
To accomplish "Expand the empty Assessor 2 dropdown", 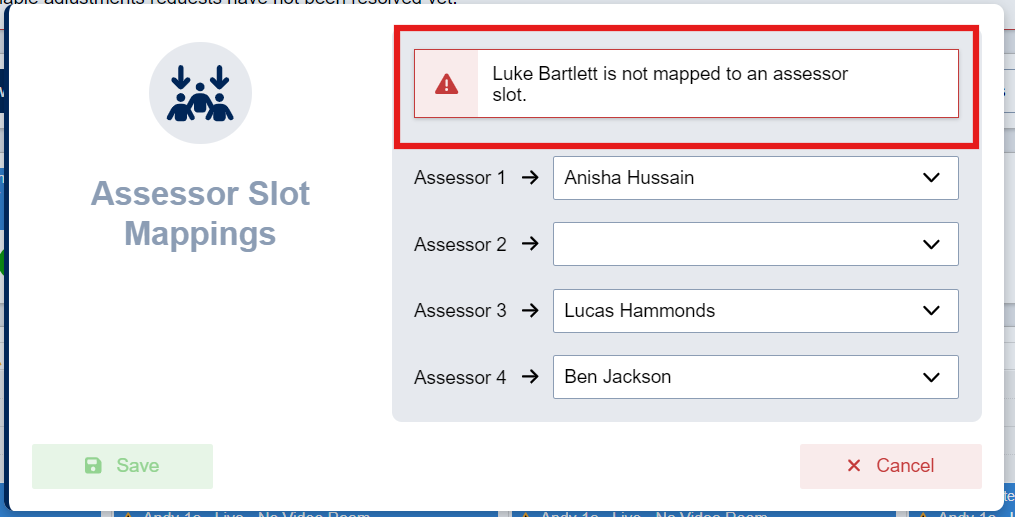I will point(755,244).
